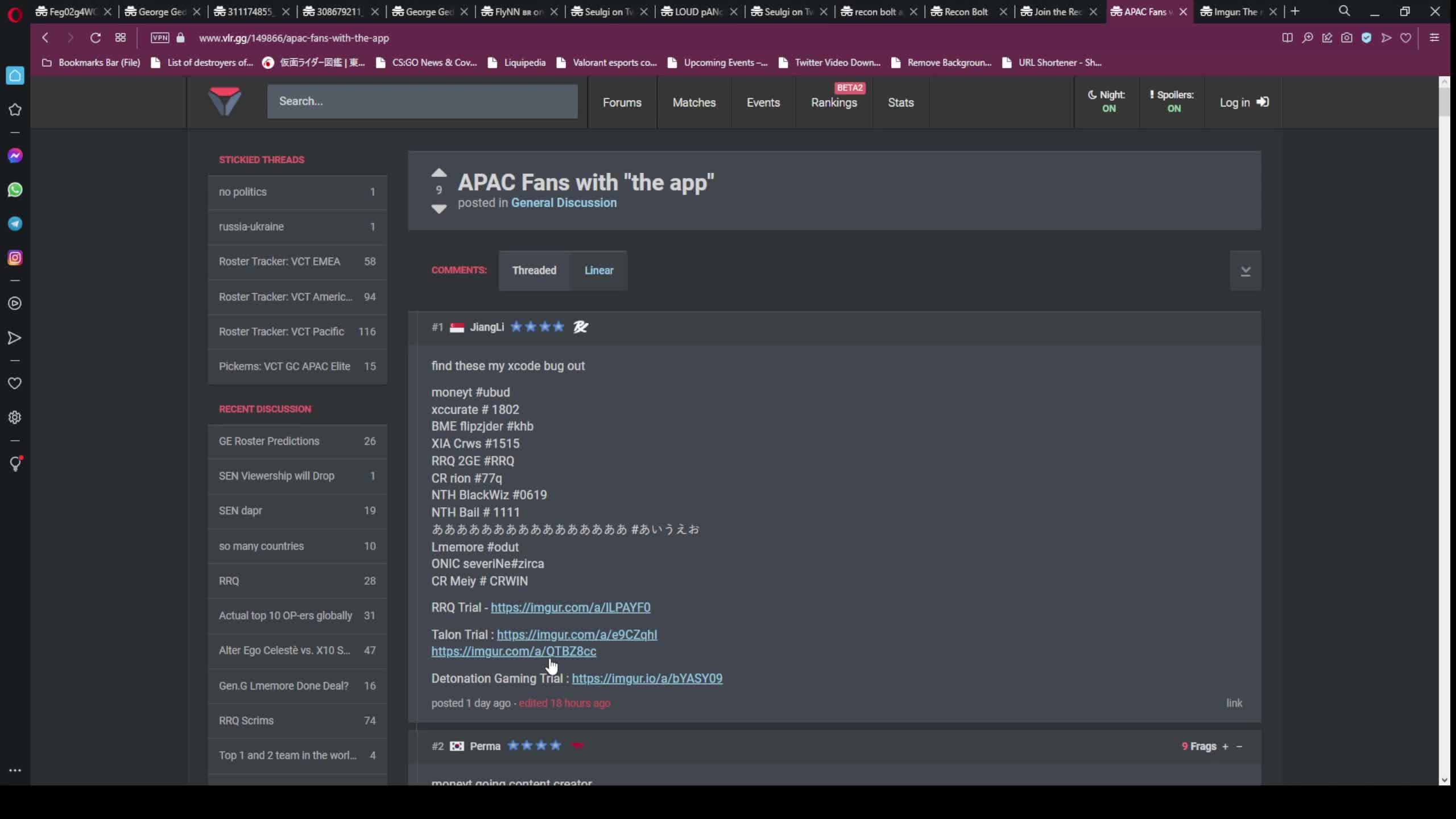Open the imgur QTBZ8cc link
This screenshot has height=819, width=1456.
514,651
